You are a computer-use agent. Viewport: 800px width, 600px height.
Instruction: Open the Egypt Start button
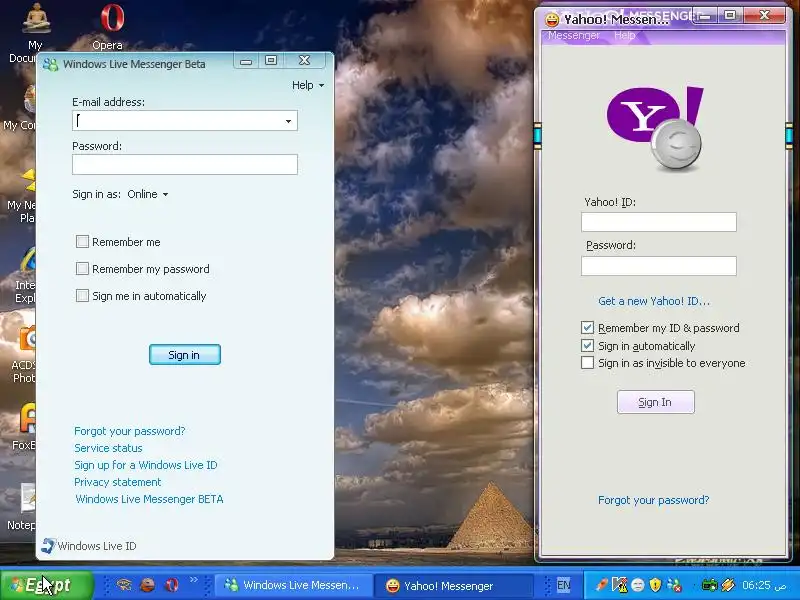coord(46,585)
